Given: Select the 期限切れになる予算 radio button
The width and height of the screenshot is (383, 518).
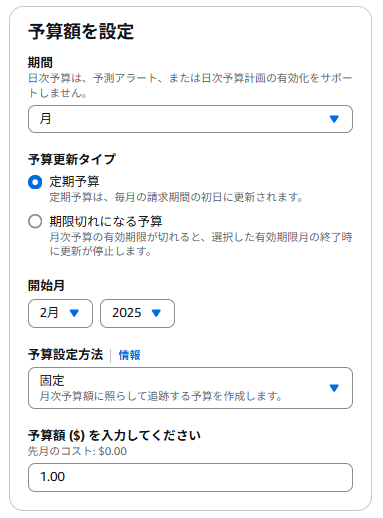Looking at the screenshot, I should (35, 221).
